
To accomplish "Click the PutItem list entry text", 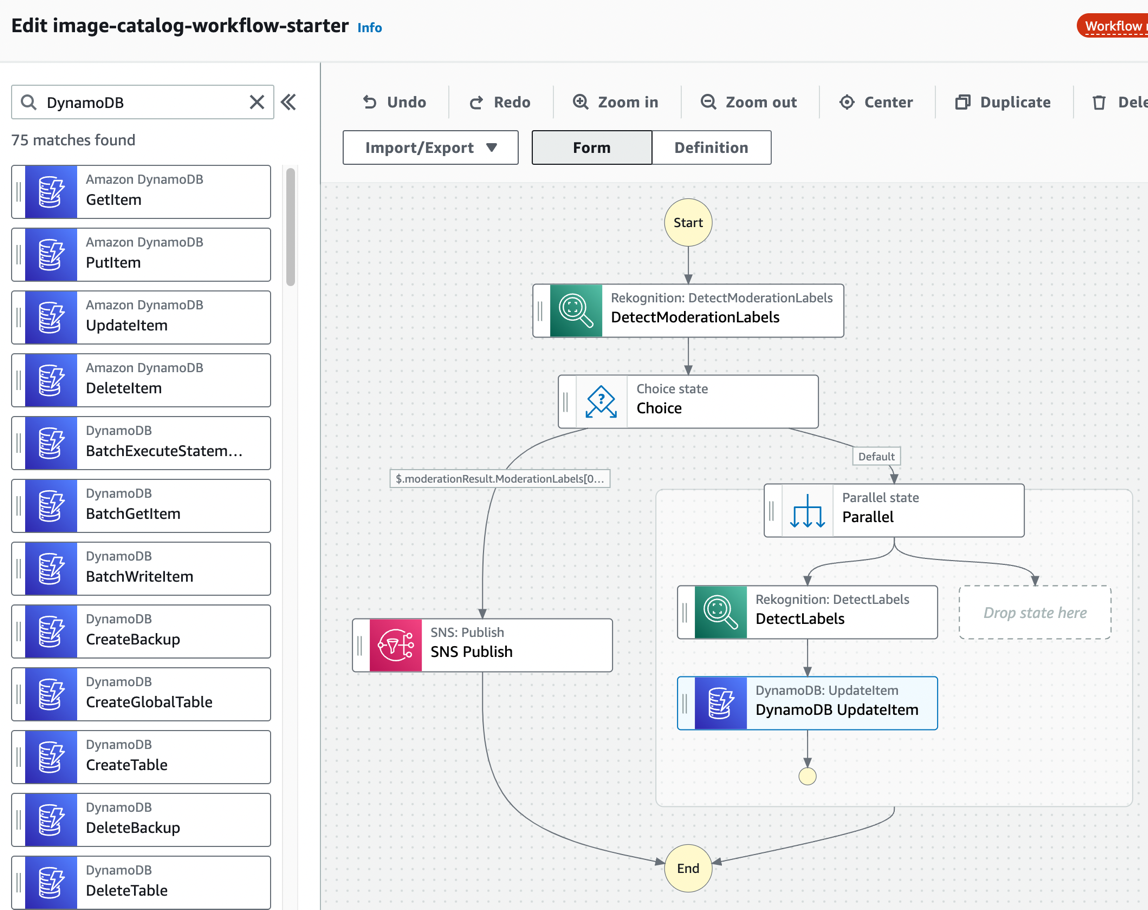I will [x=113, y=263].
